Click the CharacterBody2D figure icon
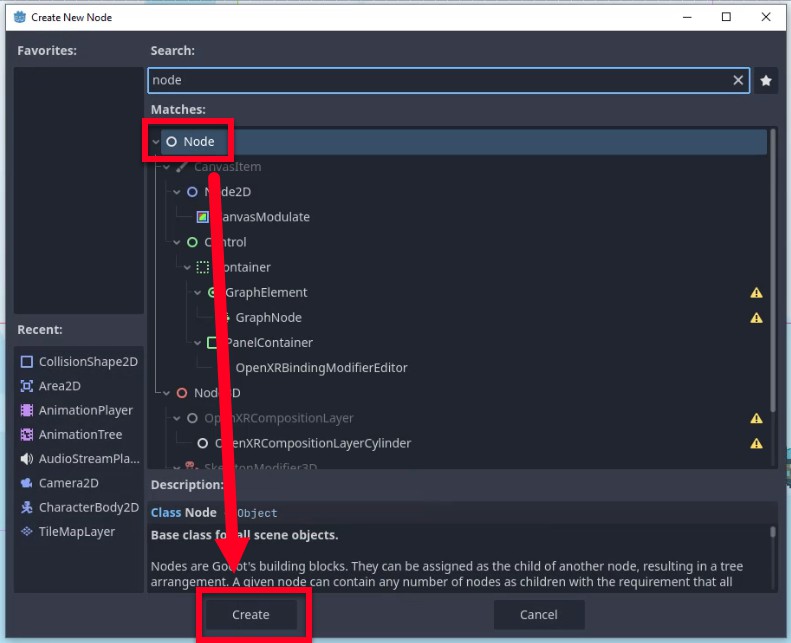This screenshot has height=643, width=791. [27, 507]
